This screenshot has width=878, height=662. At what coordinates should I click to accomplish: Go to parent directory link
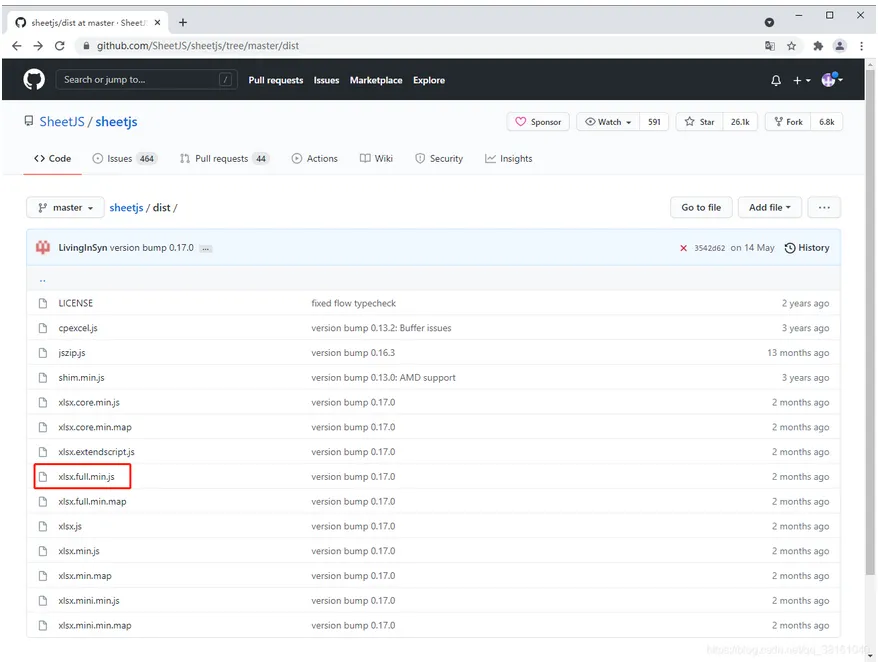[43, 279]
